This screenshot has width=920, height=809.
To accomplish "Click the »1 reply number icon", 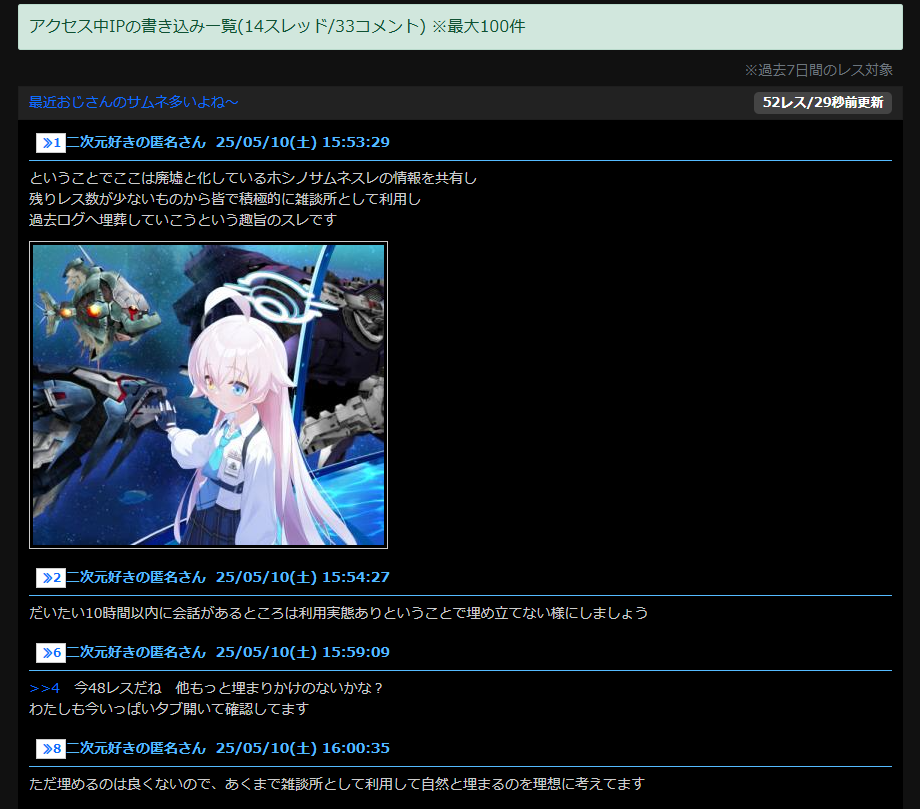I will [51, 143].
